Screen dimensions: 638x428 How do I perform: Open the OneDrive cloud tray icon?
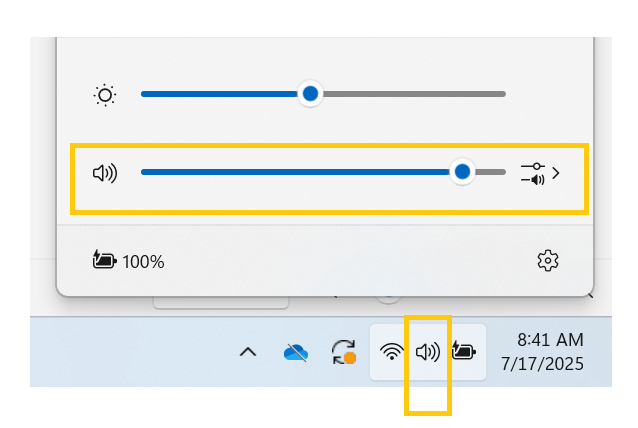pyautogui.click(x=296, y=353)
